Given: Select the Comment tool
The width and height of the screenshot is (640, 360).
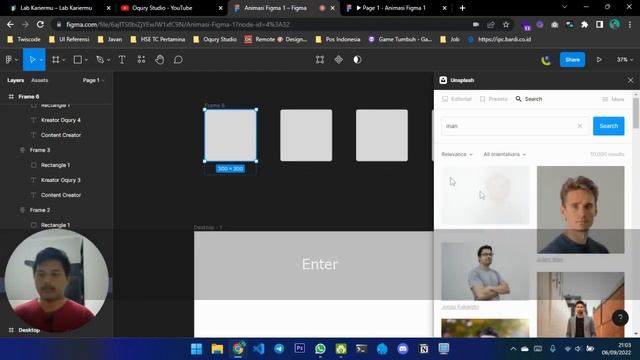Looking at the screenshot, I should 178,60.
